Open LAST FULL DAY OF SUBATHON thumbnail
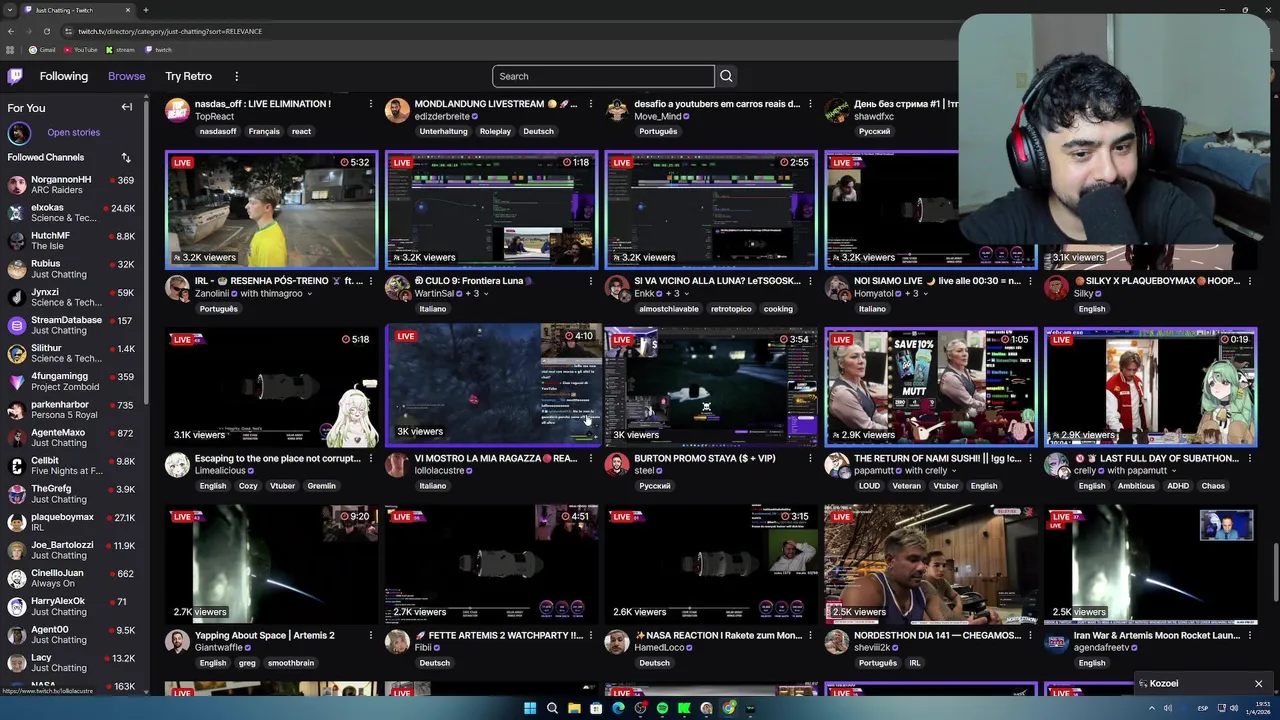The height and width of the screenshot is (720, 1280). 1151,387
